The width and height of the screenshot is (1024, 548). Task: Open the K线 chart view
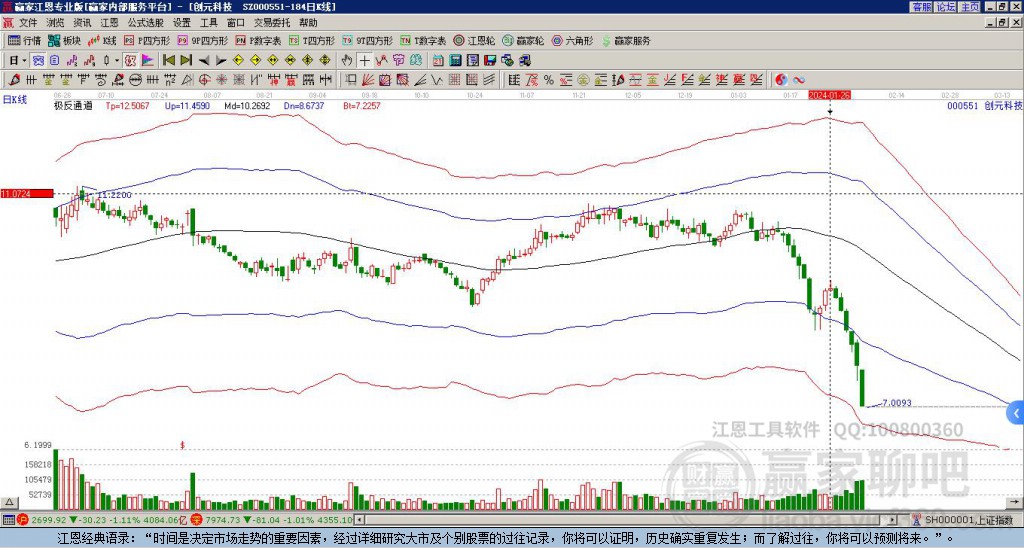point(102,40)
